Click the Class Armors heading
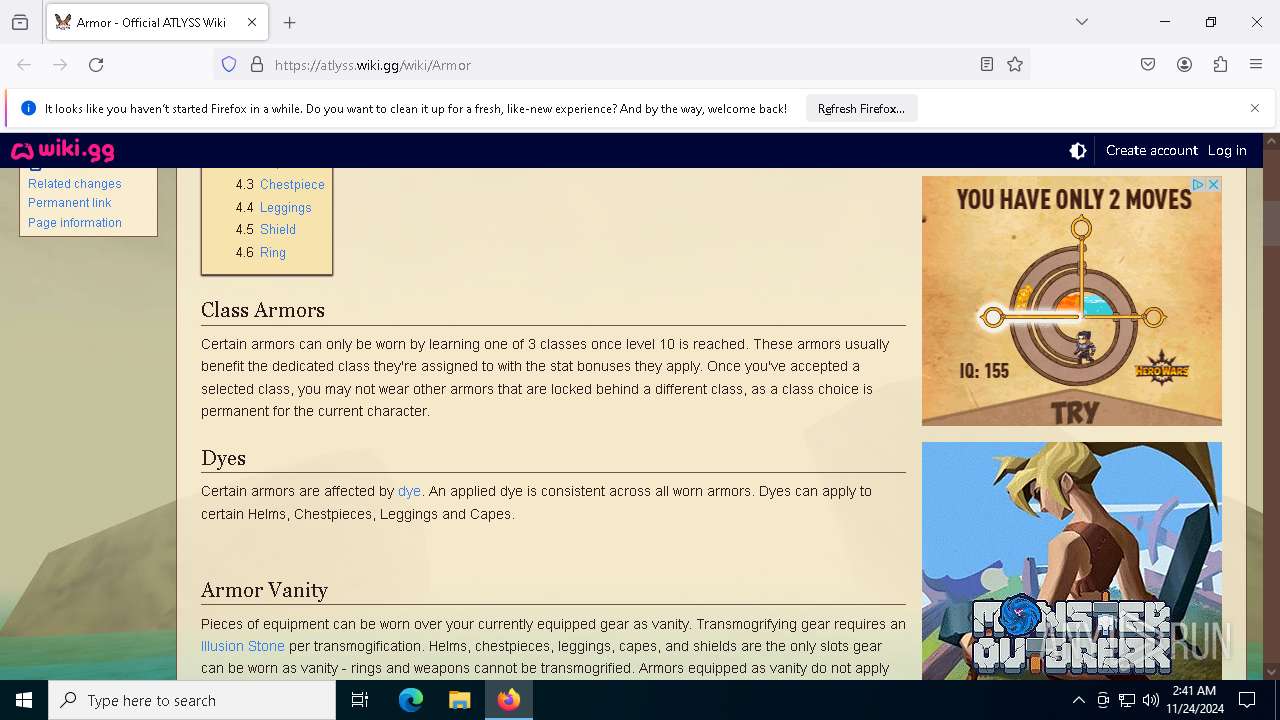Screen dimensions: 1280x720 pyautogui.click(x=263, y=310)
